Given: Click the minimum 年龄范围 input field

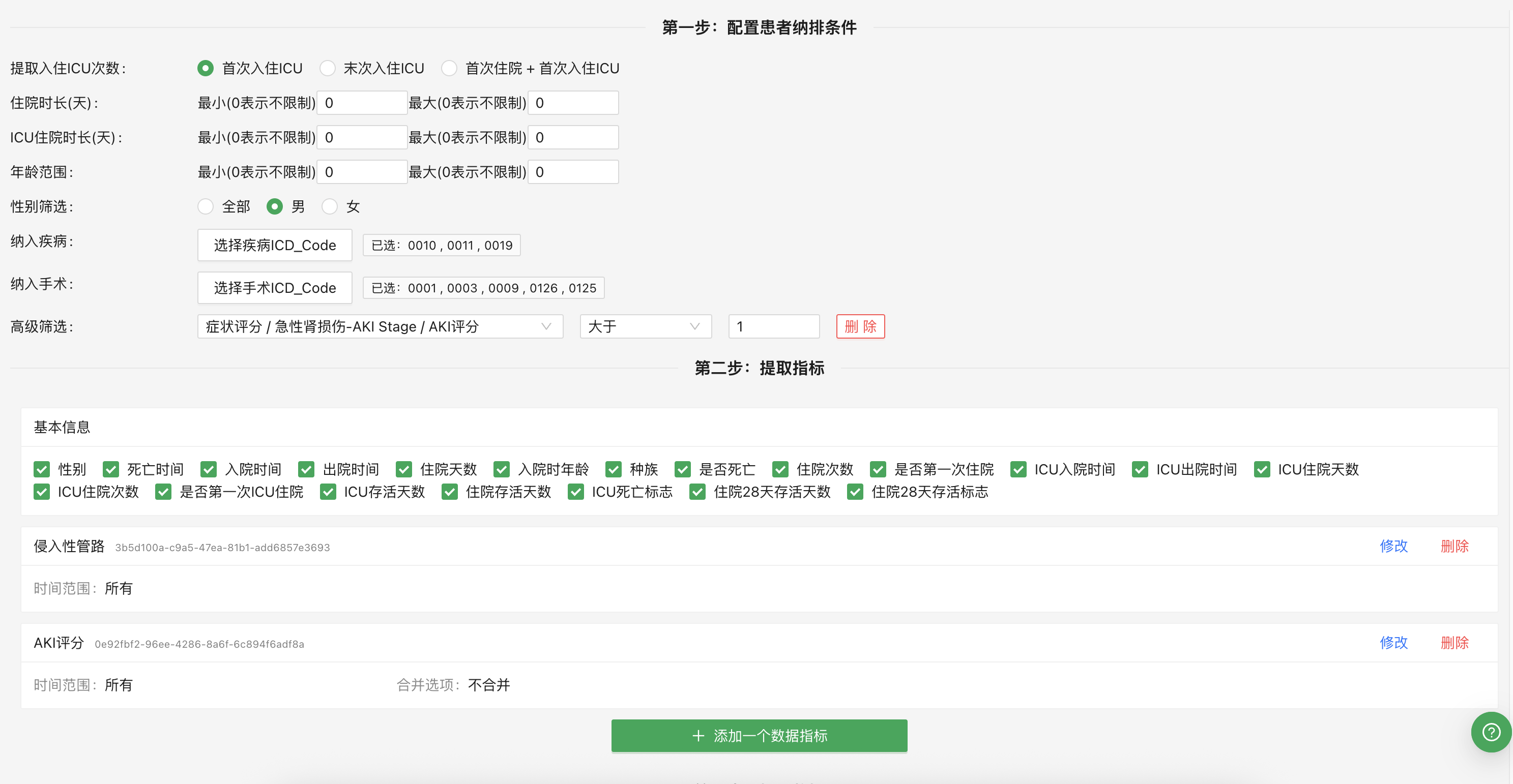Looking at the screenshot, I should tap(362, 172).
